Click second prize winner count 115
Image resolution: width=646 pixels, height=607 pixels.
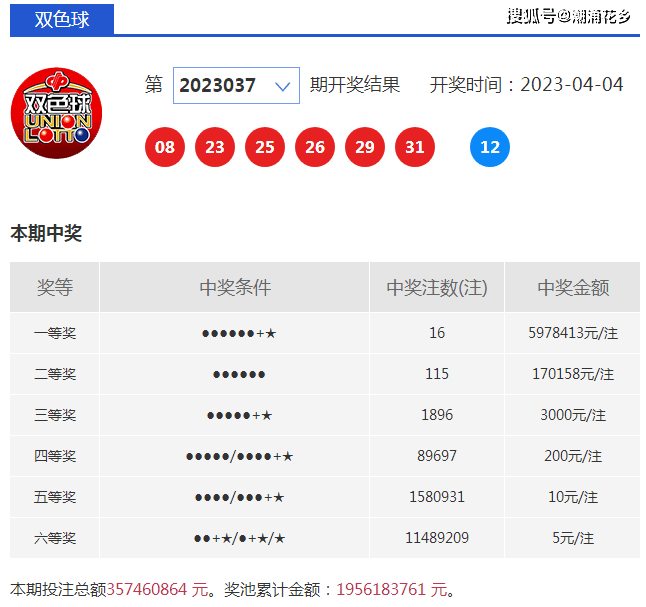tap(437, 374)
